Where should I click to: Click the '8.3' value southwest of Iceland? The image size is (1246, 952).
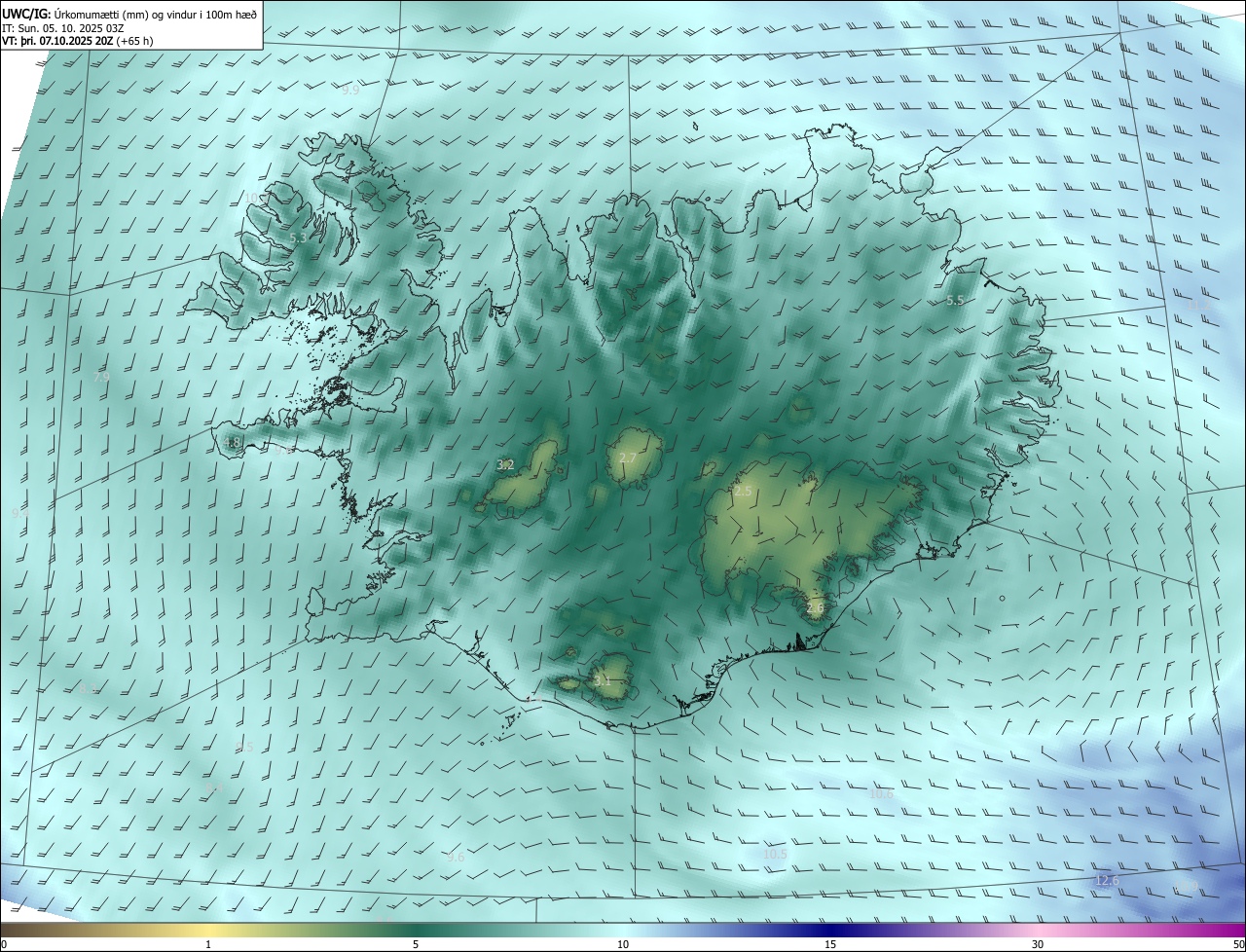(x=88, y=689)
